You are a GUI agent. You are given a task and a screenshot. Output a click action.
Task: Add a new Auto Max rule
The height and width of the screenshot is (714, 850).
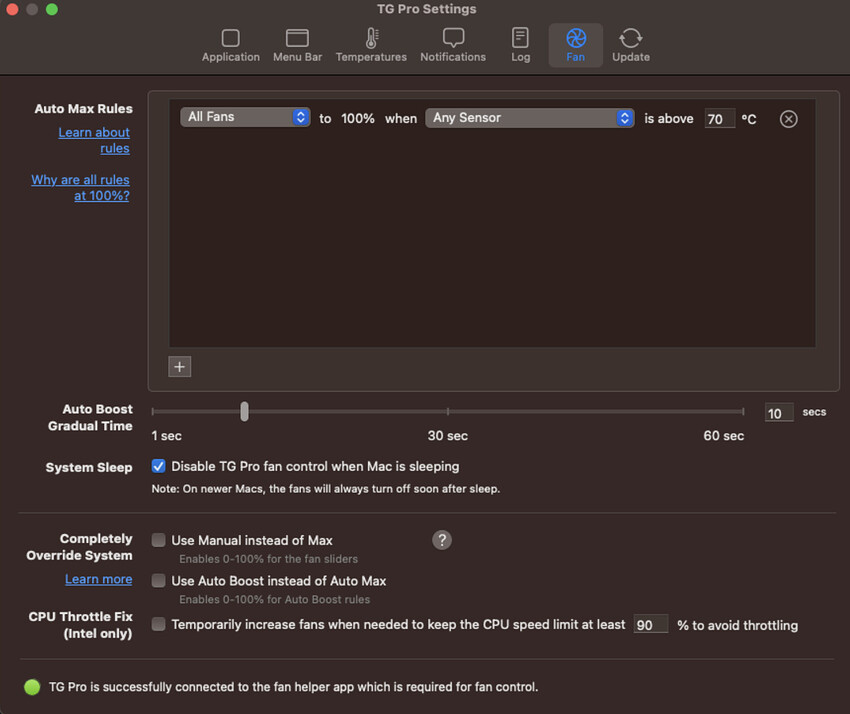pyautogui.click(x=179, y=366)
